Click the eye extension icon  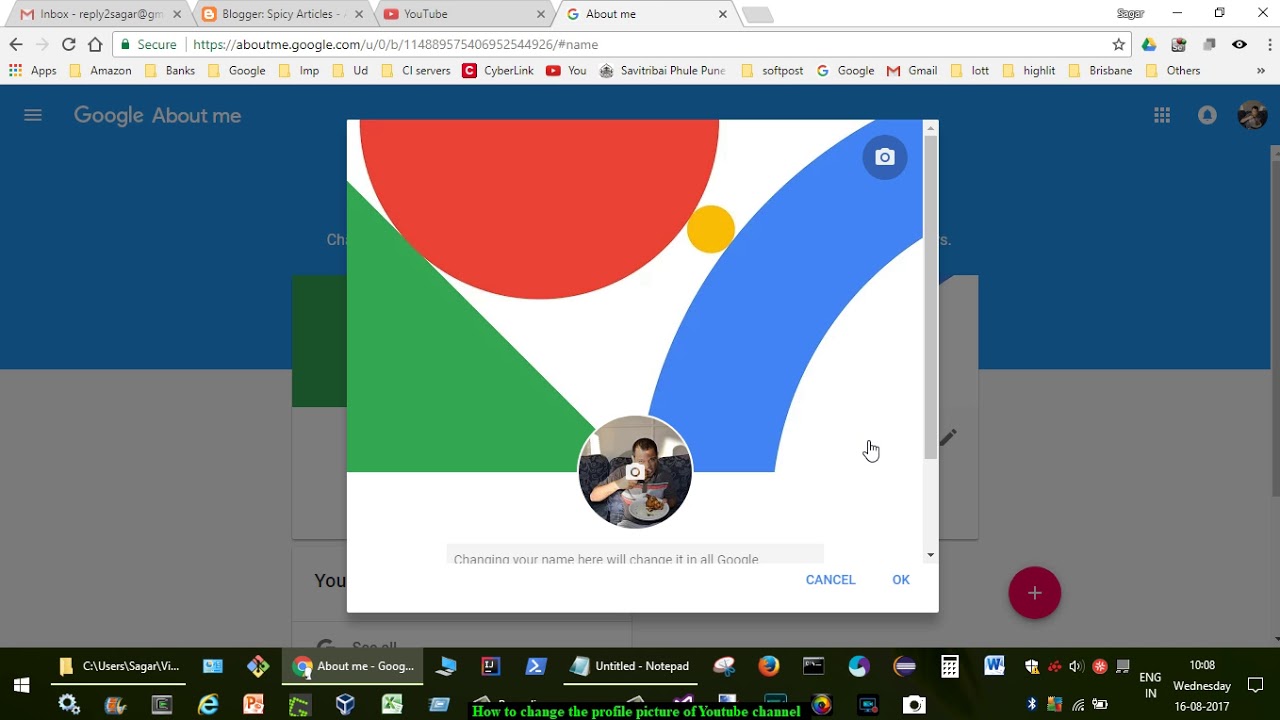1239,44
